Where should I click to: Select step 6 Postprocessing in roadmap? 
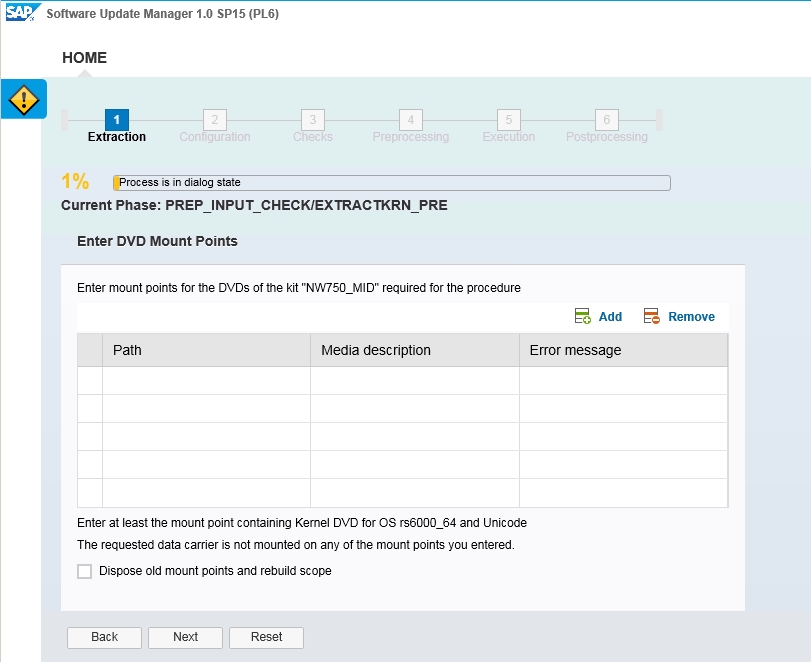tap(607, 120)
